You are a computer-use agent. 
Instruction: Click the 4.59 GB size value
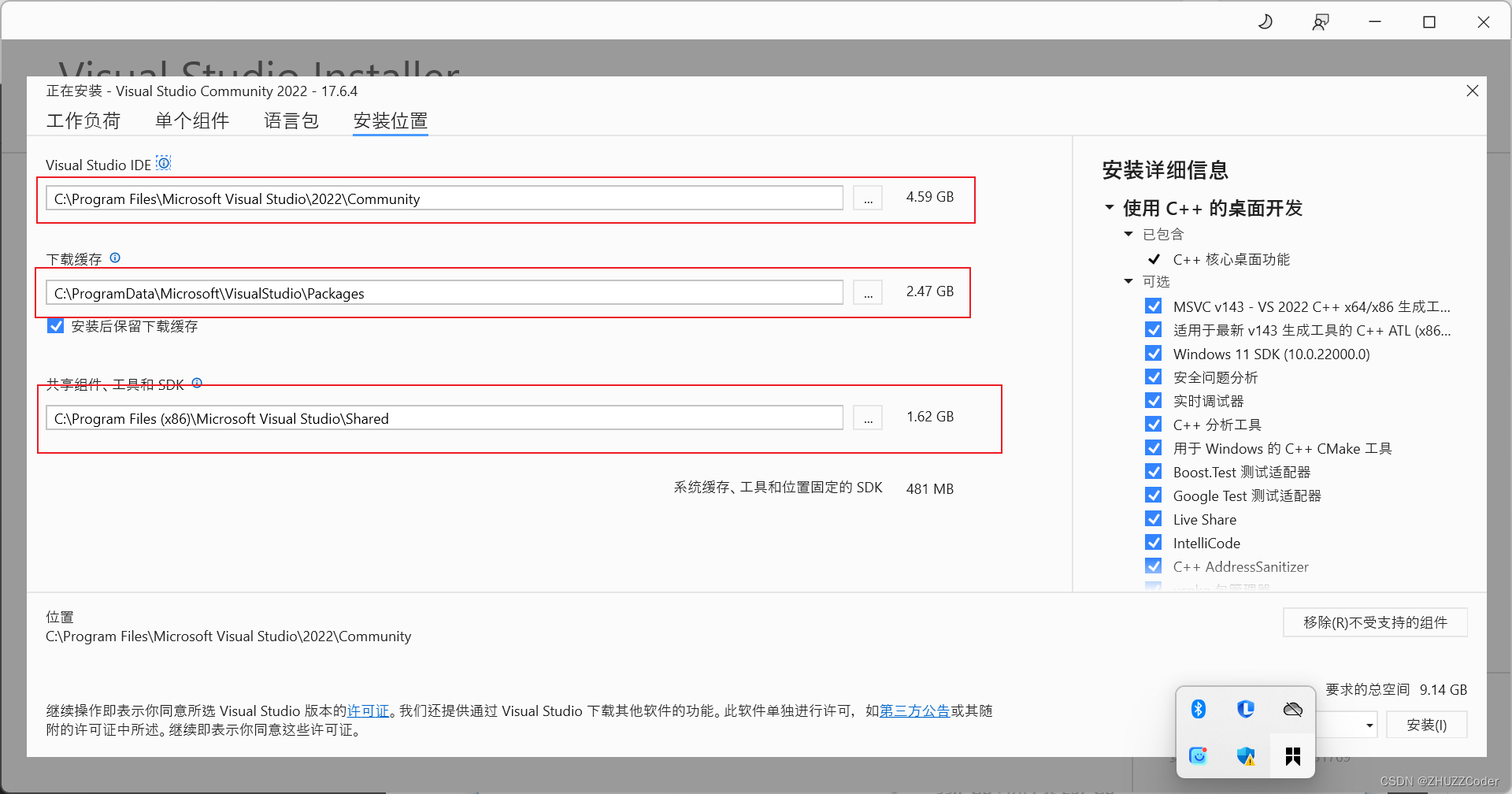[929, 196]
